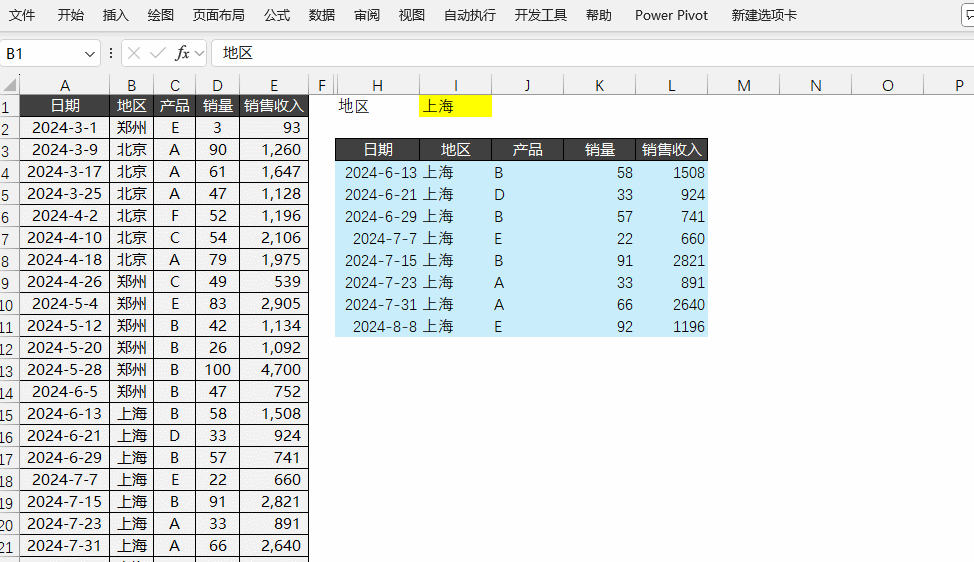974x562 pixels.
Task: Click result table value 2821
Action: (671, 261)
